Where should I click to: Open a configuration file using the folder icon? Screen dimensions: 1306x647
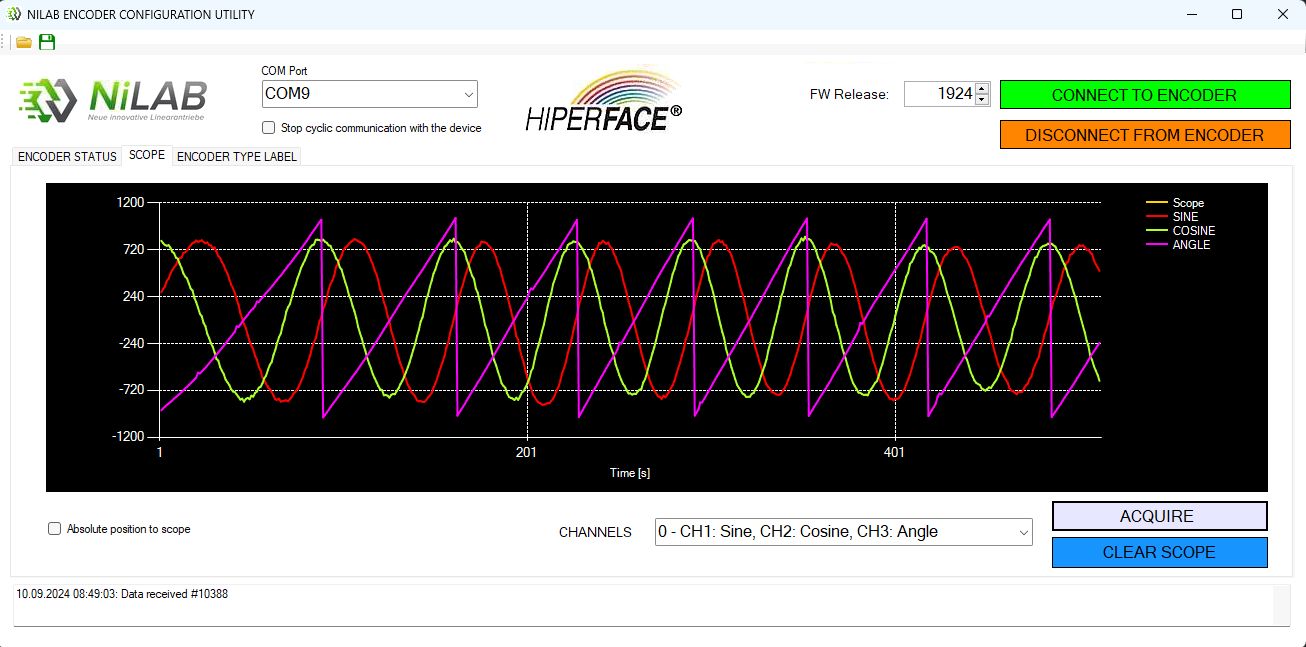coord(22,42)
